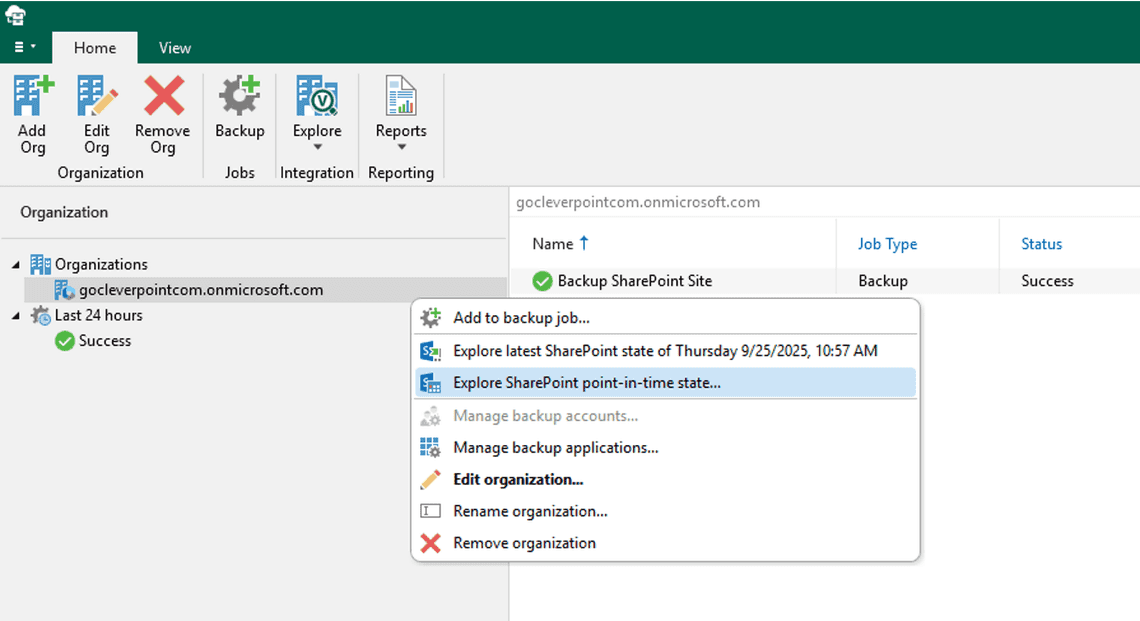Click the Edit Org icon

point(96,100)
